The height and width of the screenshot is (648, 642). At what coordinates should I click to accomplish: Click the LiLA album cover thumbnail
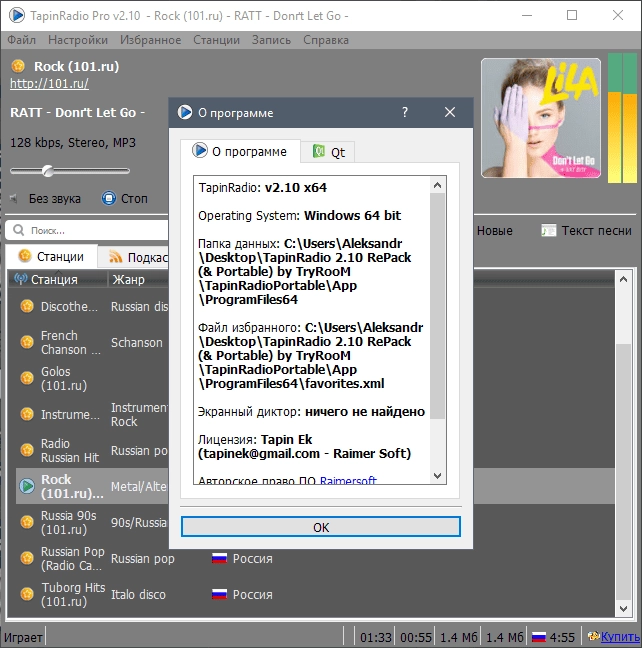[x=541, y=118]
